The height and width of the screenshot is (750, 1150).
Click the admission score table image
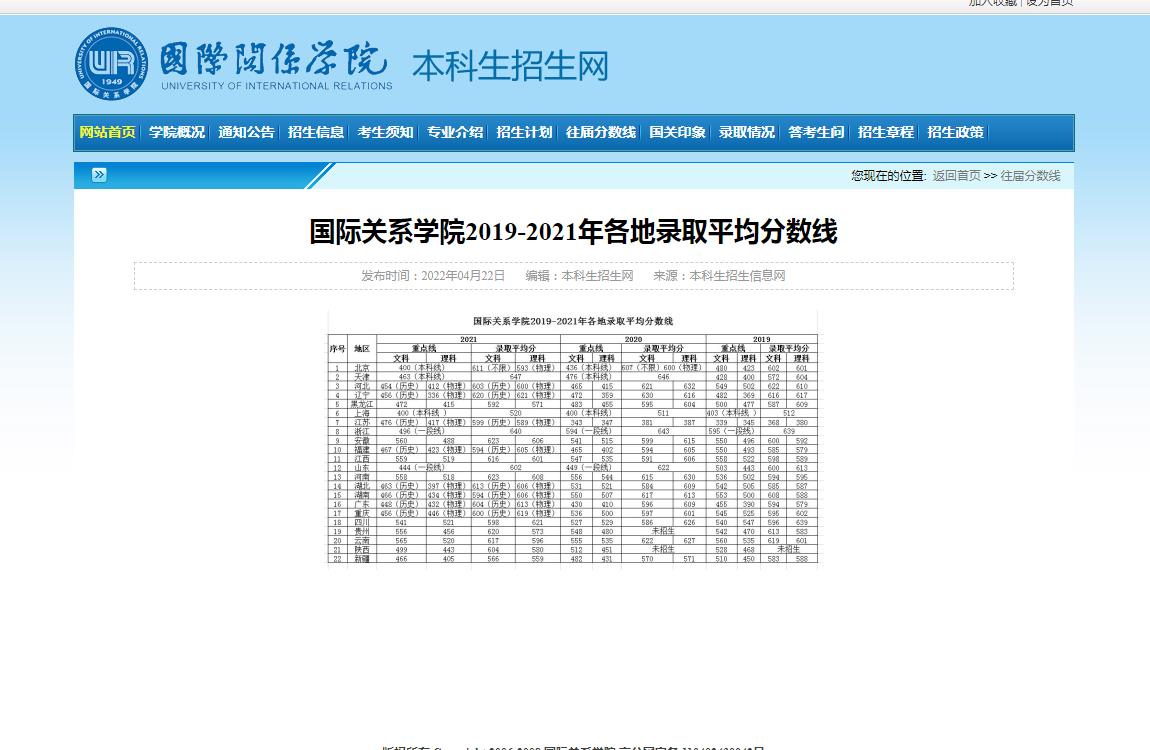[x=573, y=438]
